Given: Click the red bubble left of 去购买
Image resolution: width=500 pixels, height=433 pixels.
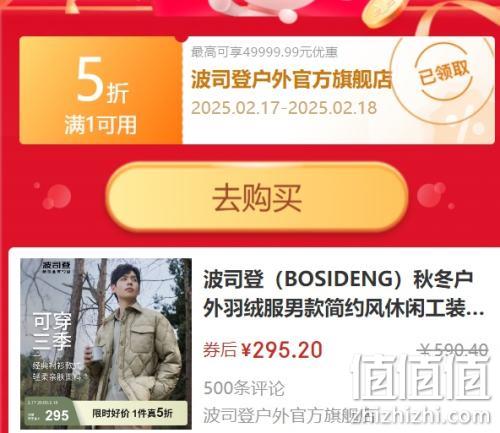Looking at the screenshot, I should [x=56, y=197].
